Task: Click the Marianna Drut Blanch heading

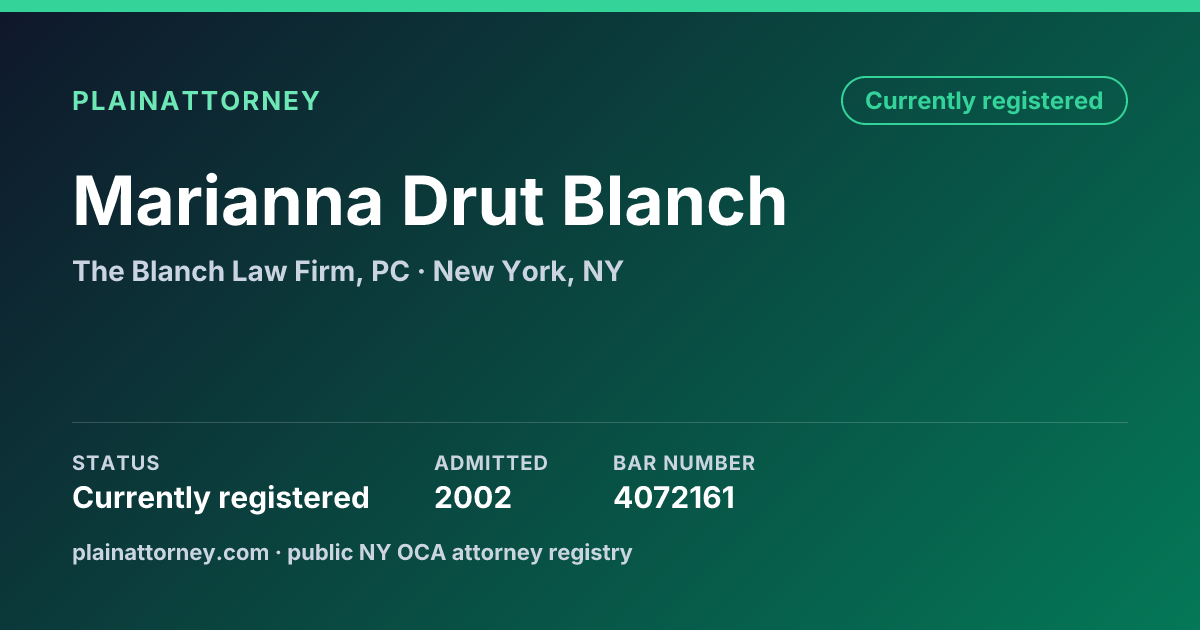Action: [x=429, y=201]
